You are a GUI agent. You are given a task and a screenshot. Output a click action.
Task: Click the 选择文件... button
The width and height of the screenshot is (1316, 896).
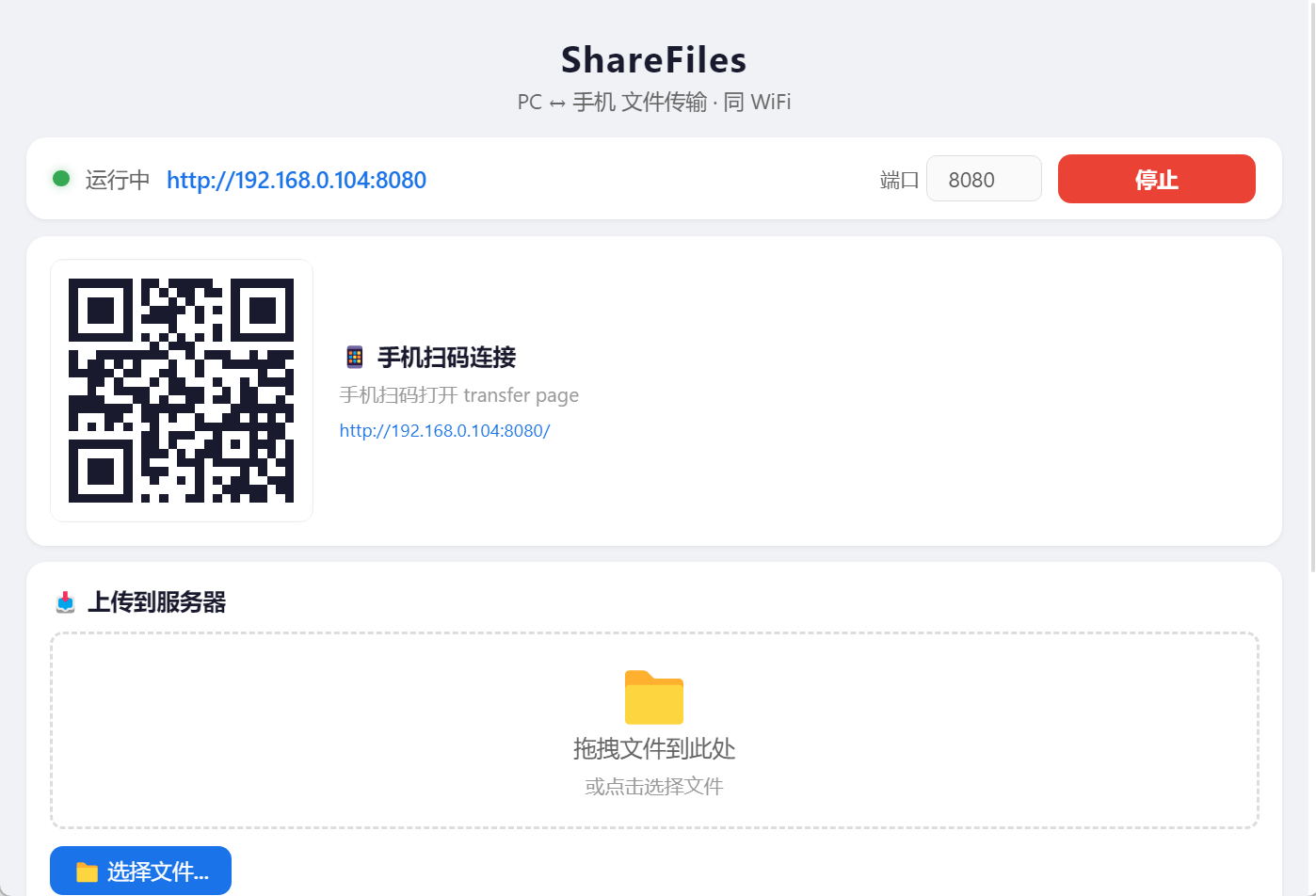tap(141, 871)
